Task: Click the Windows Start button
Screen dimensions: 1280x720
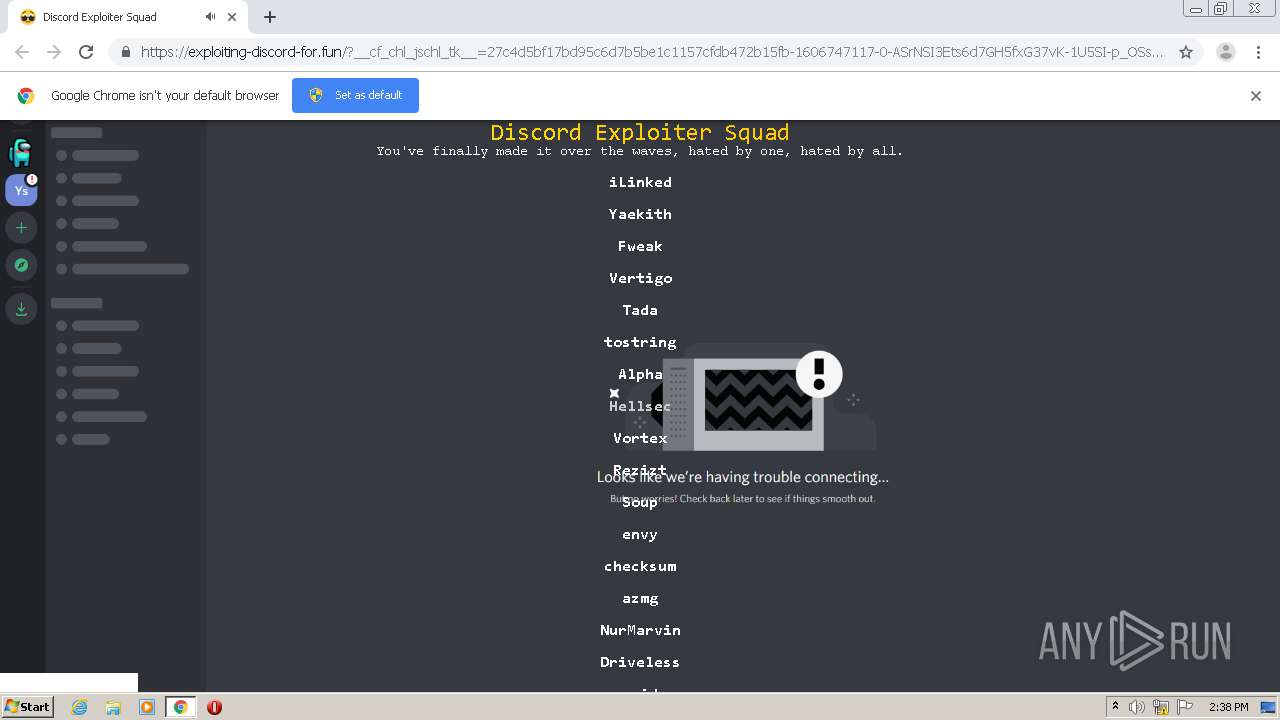Action: pos(27,706)
